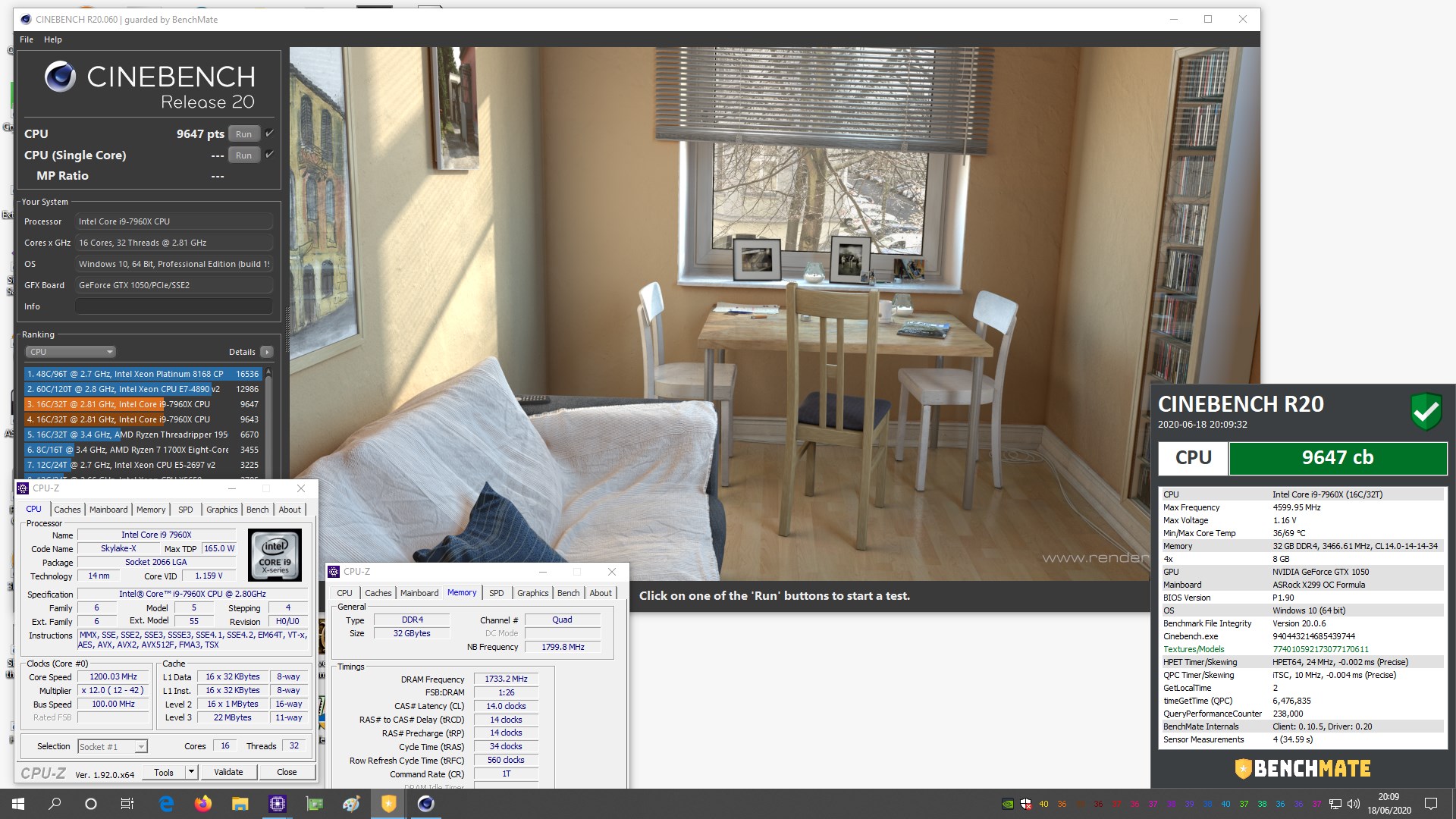The width and height of the screenshot is (1456, 819).
Task: Switch to SPD tab in the Memory-tab CPU-Z window
Action: [x=497, y=593]
